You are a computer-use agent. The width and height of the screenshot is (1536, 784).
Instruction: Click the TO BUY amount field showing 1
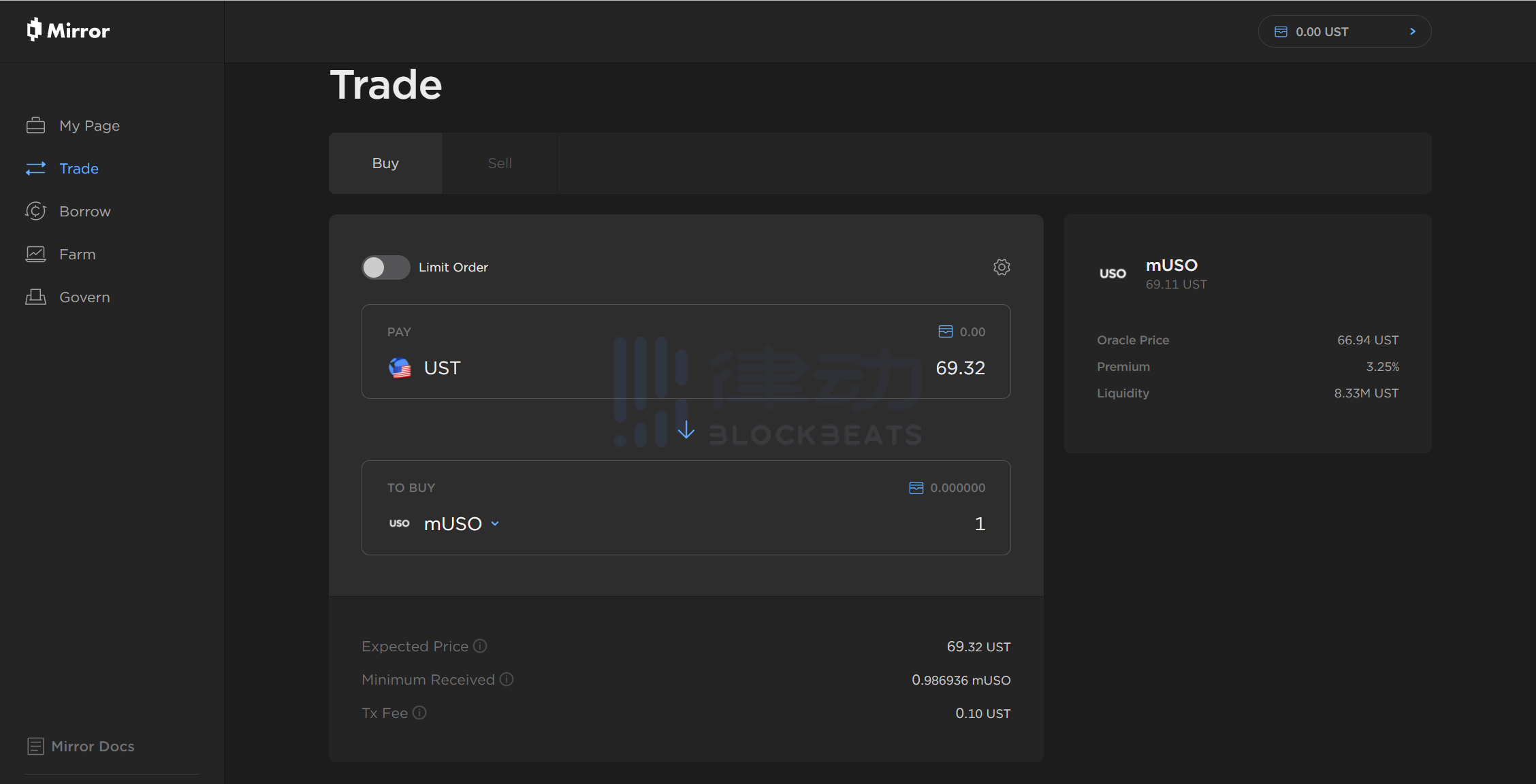[980, 523]
